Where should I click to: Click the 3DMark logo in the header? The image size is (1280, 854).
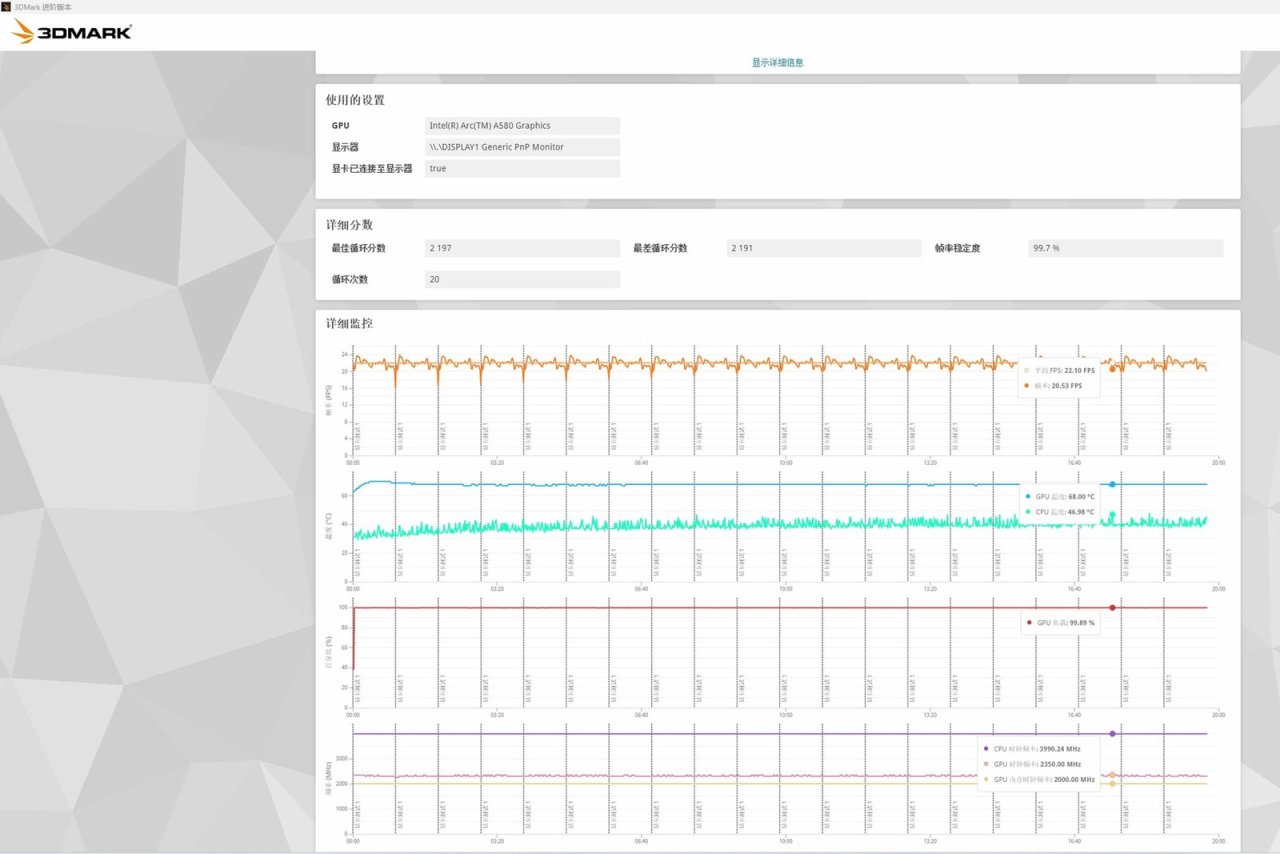coord(72,32)
